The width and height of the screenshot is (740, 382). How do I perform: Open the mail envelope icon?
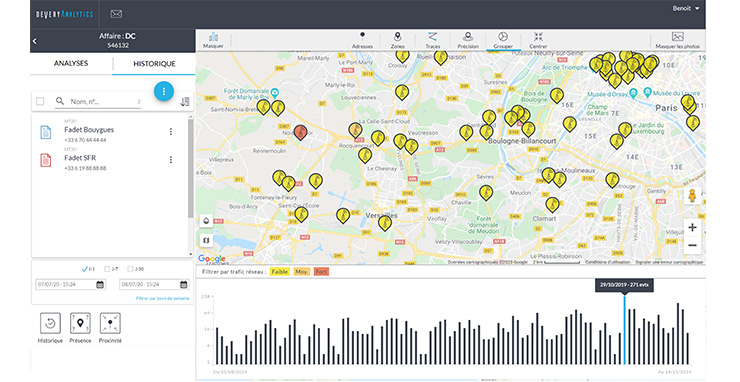tap(116, 14)
